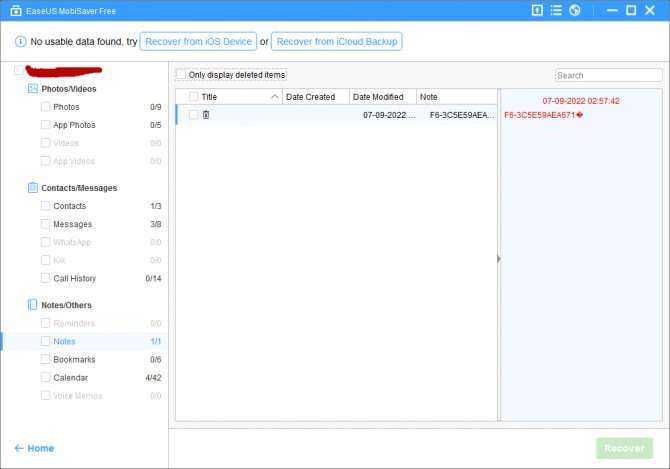
Task: Select Bookmarks in the sidebar
Action: point(74,360)
